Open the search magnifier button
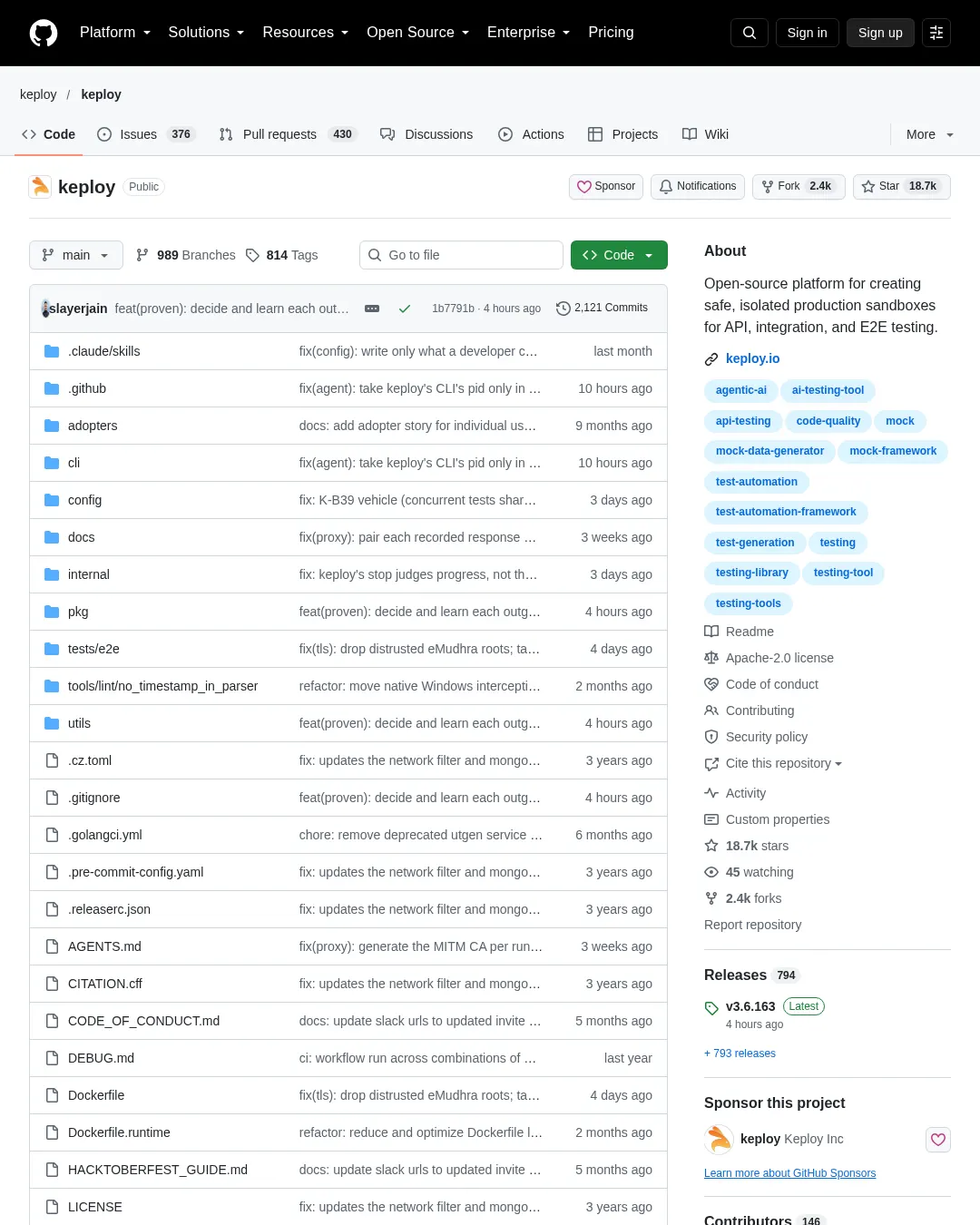The height and width of the screenshot is (1225, 980). click(750, 33)
